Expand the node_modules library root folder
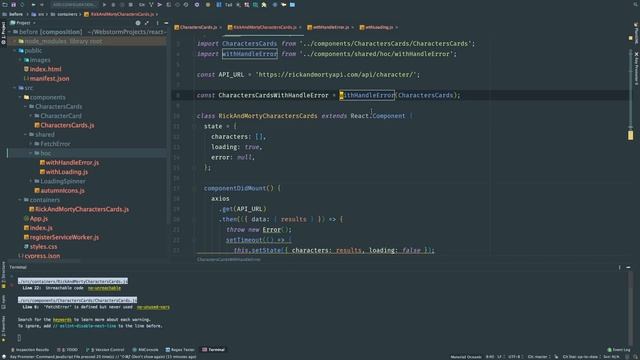 pyautogui.click(x=15, y=41)
